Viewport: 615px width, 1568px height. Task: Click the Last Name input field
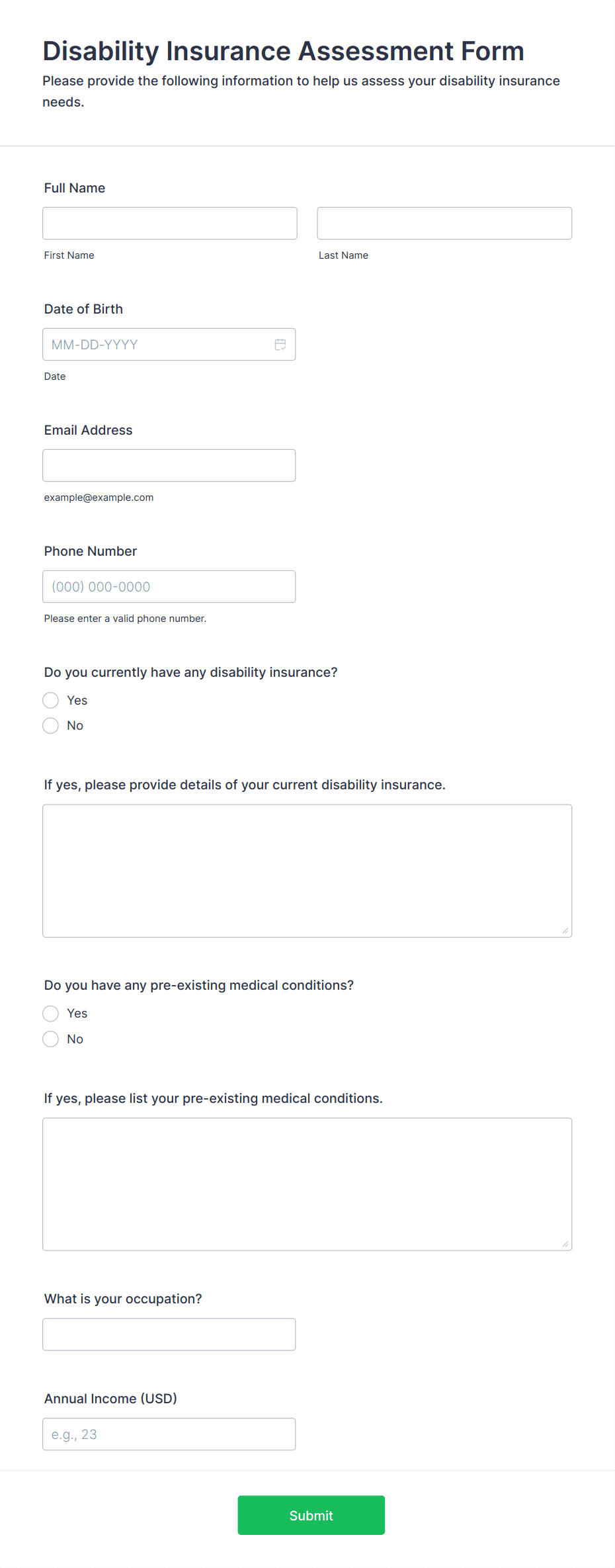point(444,223)
